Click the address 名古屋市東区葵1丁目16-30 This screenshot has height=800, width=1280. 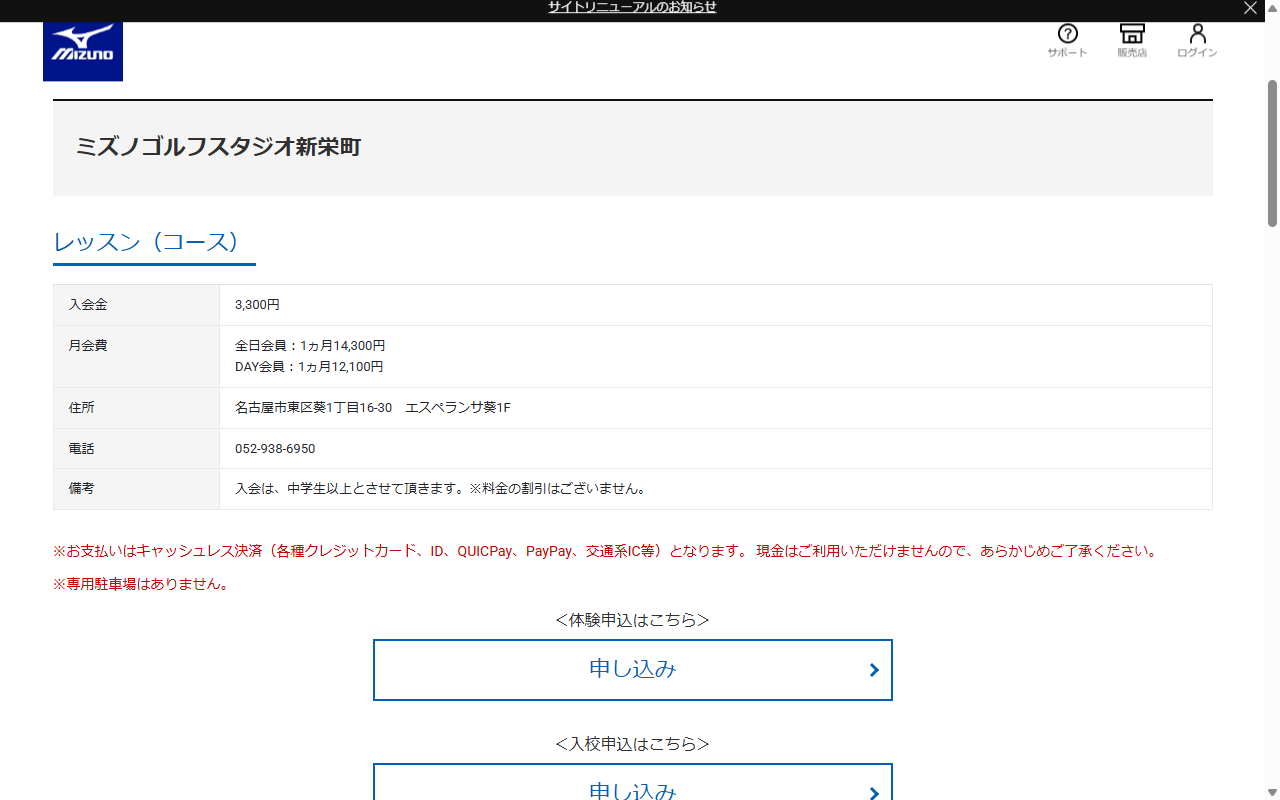point(313,408)
